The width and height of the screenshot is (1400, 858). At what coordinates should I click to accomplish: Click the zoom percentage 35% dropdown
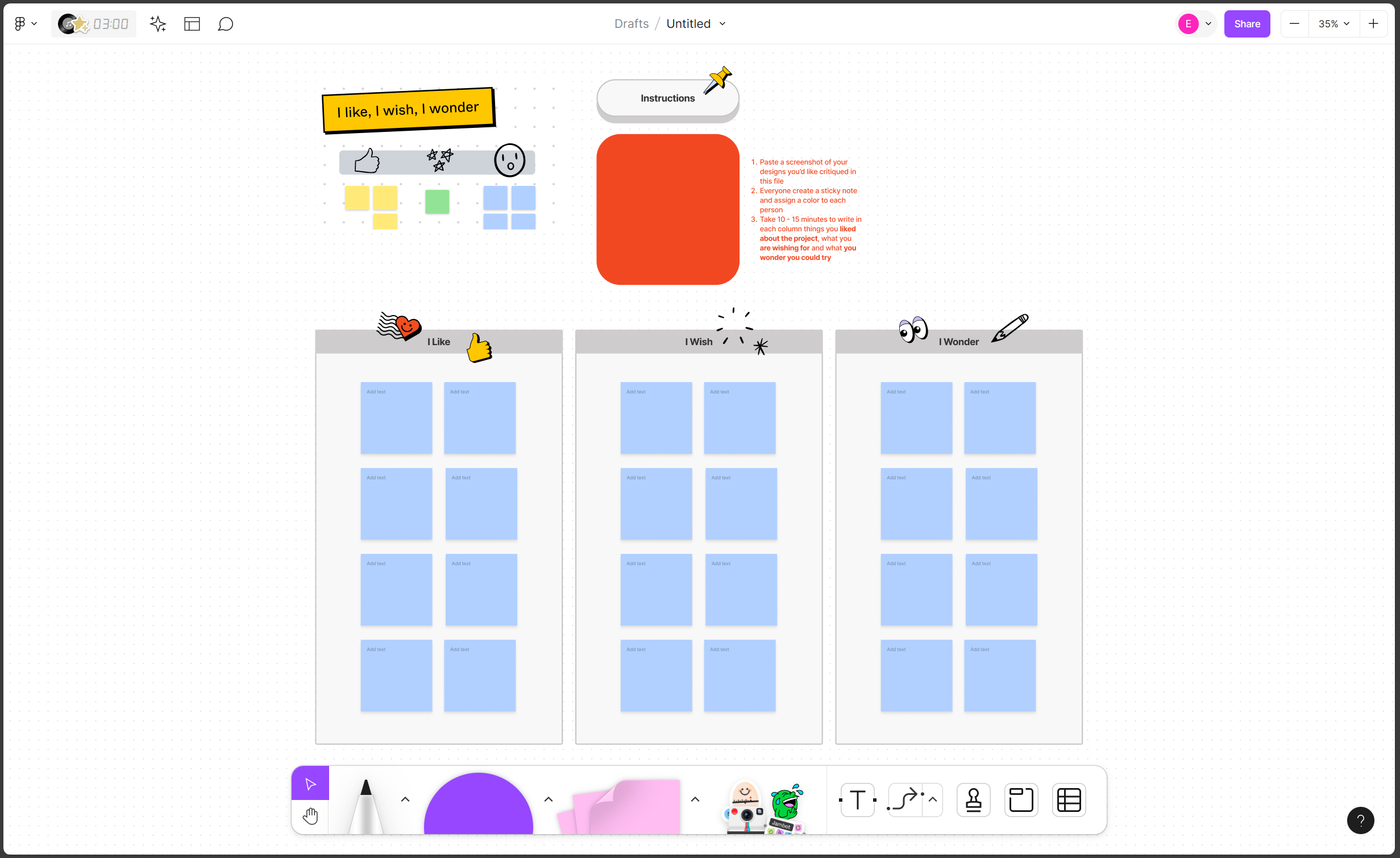[x=1334, y=23]
